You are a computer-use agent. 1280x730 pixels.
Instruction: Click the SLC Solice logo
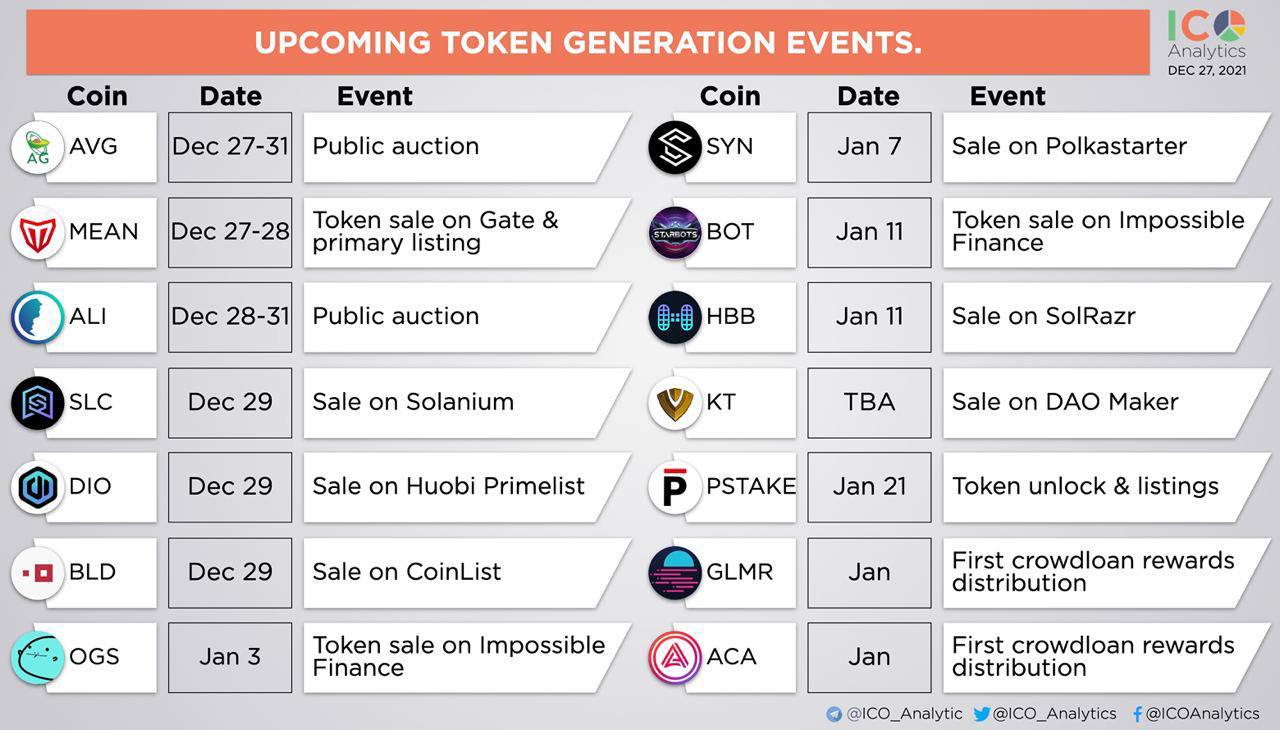[38, 402]
